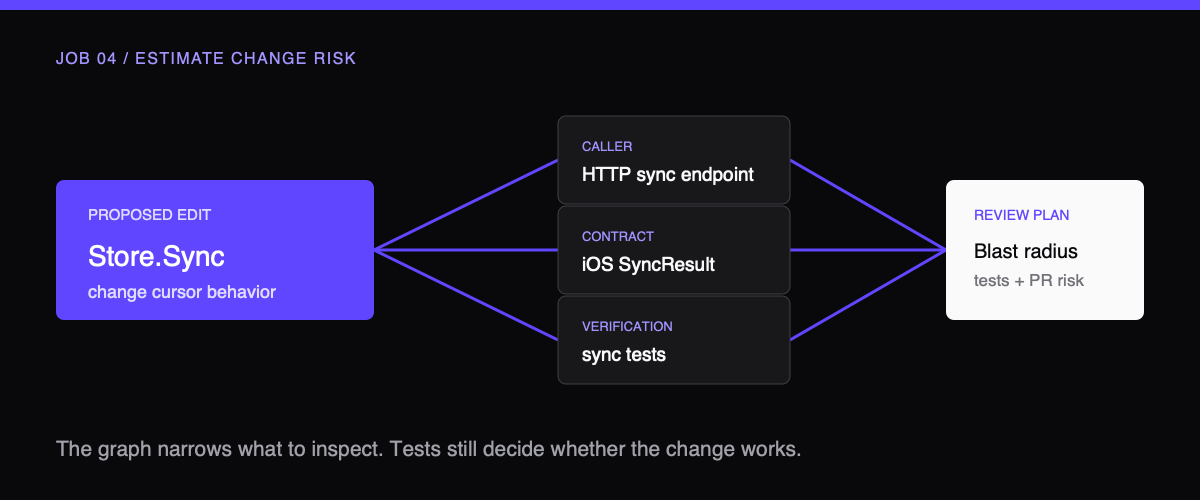Open the Blast radius review plan card

click(1045, 250)
